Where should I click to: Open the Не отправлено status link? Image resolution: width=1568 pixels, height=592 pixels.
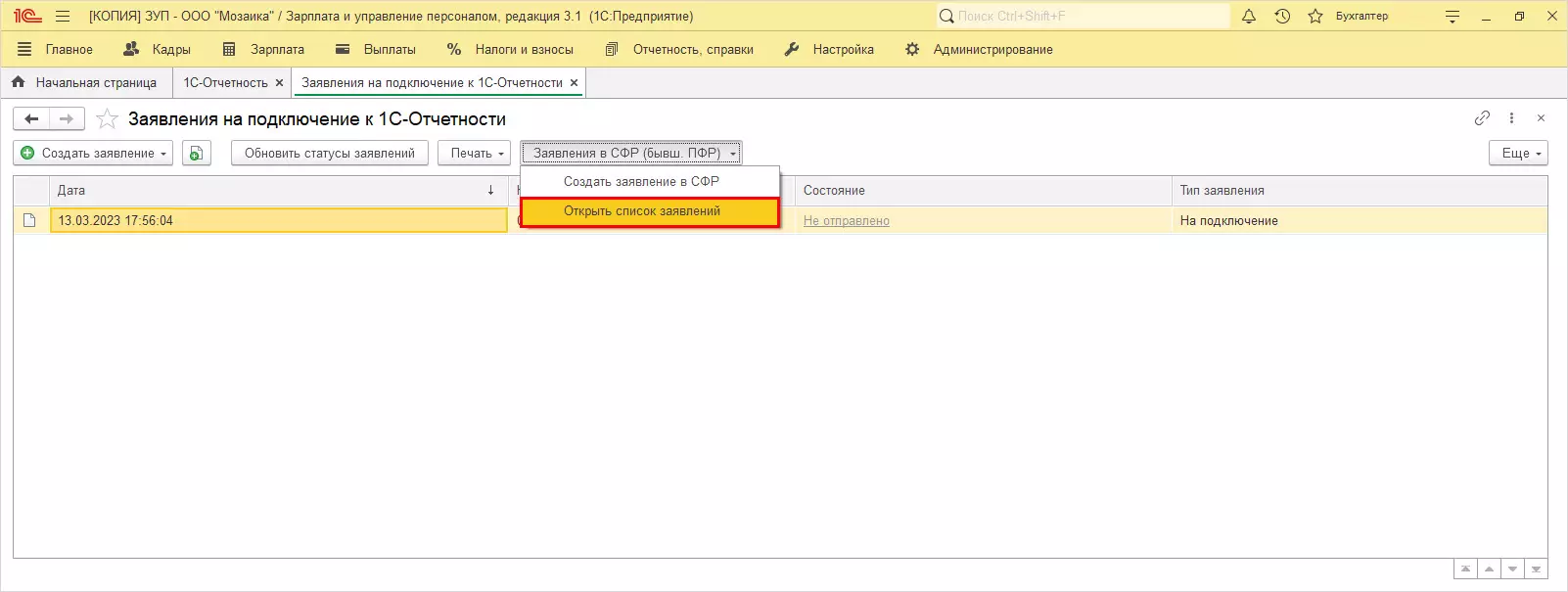click(x=847, y=221)
